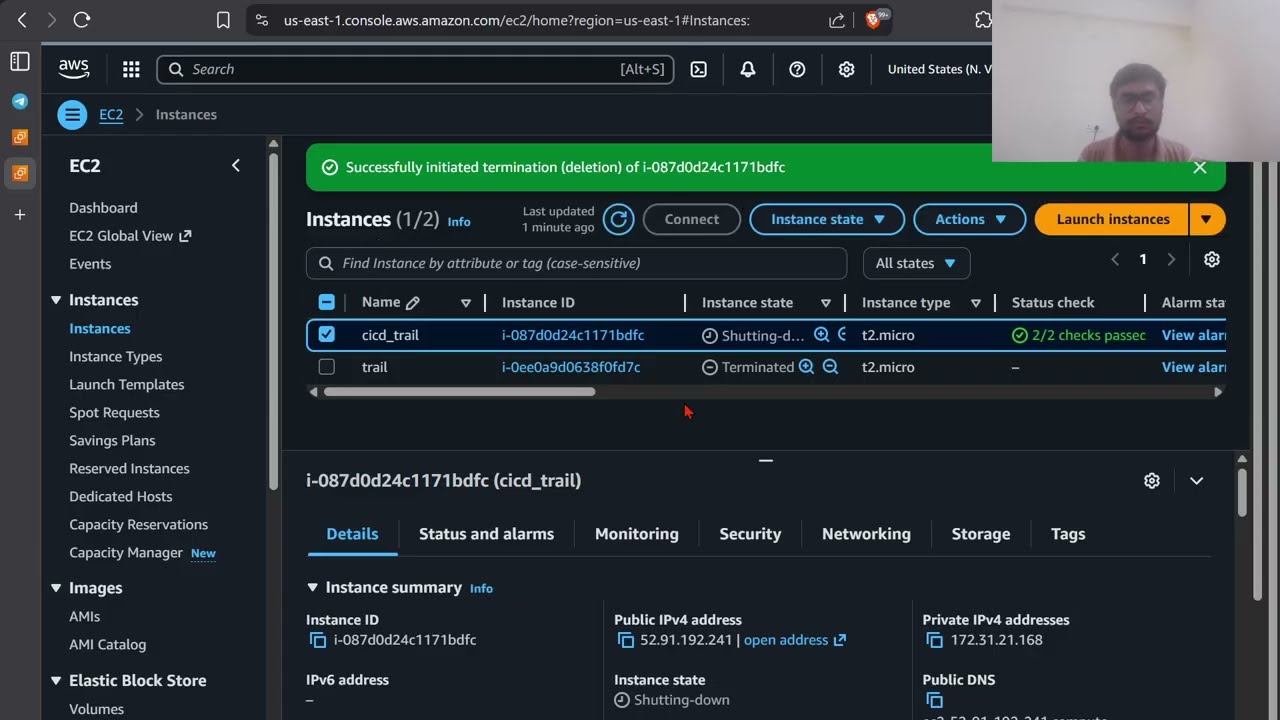
Task: Switch to the Security tab
Action: point(750,534)
